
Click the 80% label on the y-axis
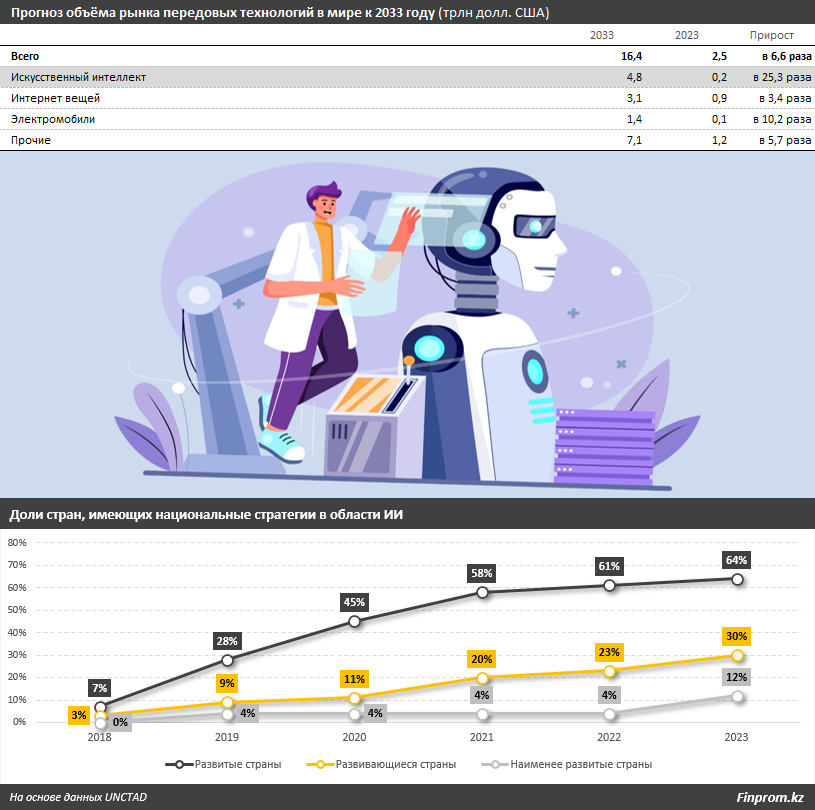[17, 543]
